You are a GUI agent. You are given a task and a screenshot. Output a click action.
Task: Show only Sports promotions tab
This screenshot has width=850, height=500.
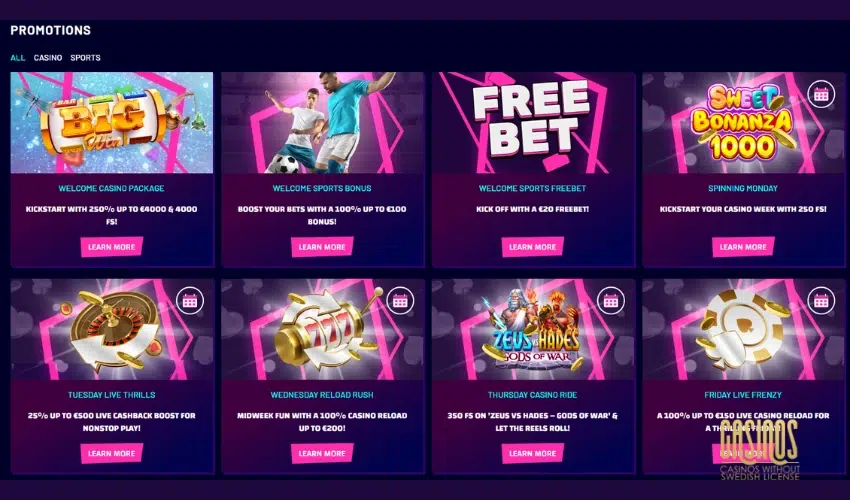85,57
